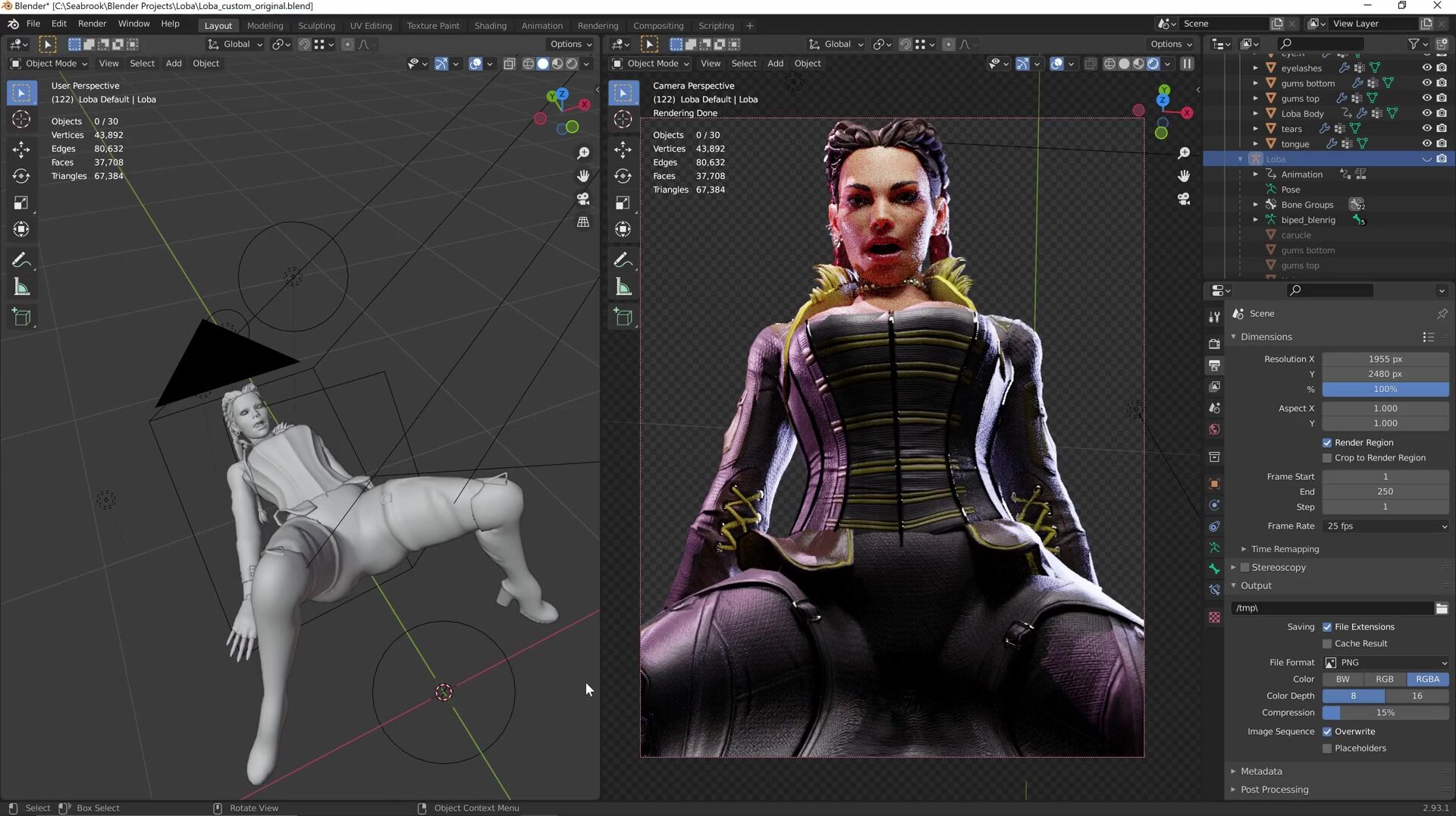Image resolution: width=1456 pixels, height=816 pixels.
Task: Activate the Measure tool in left viewport
Action: [21, 287]
